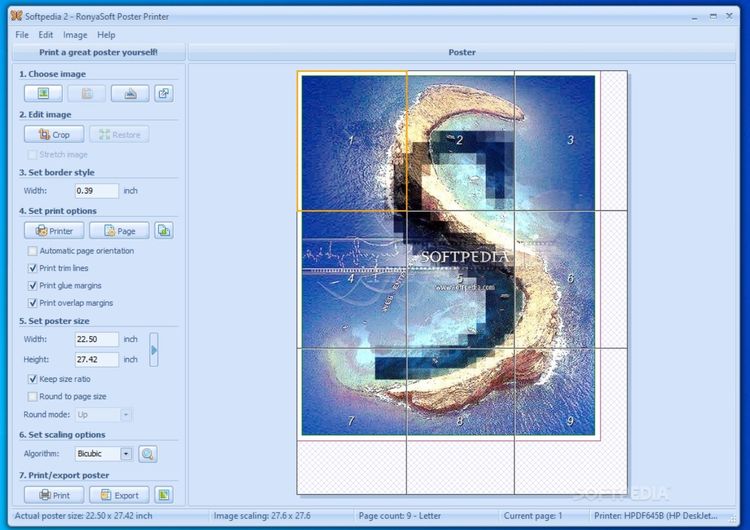
Task: Open the Image menu
Action: coord(75,35)
